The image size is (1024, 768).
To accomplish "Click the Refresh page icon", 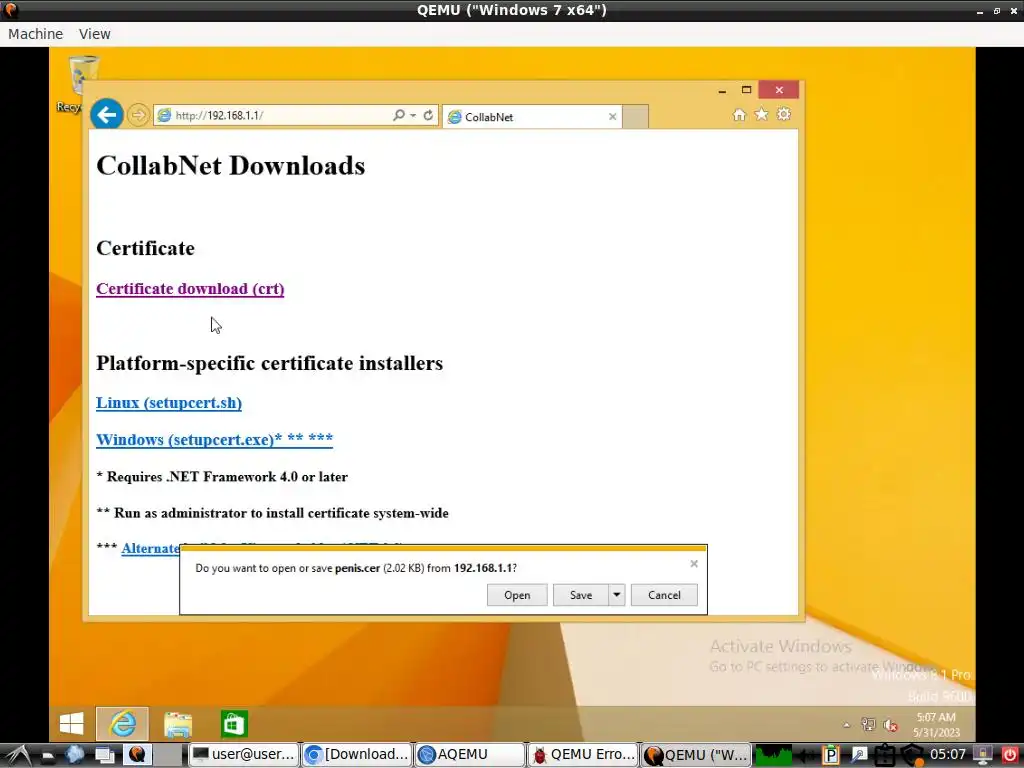I will 428,115.
